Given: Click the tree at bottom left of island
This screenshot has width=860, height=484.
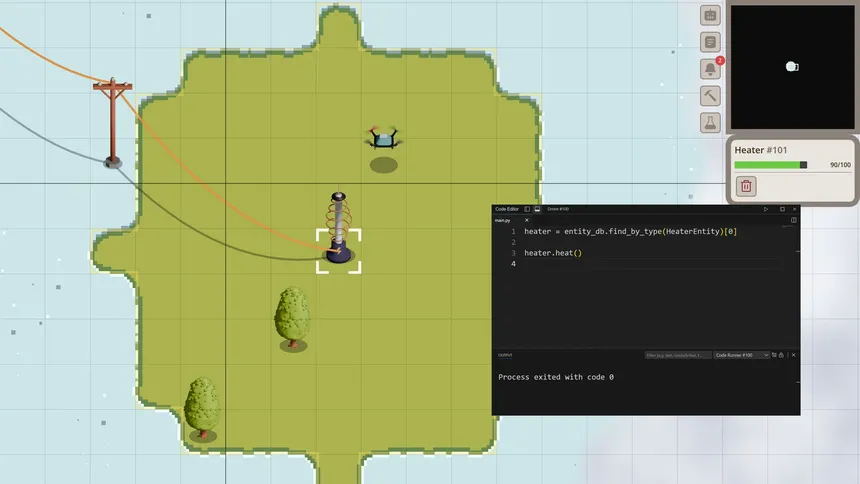Looking at the screenshot, I should tap(202, 409).
